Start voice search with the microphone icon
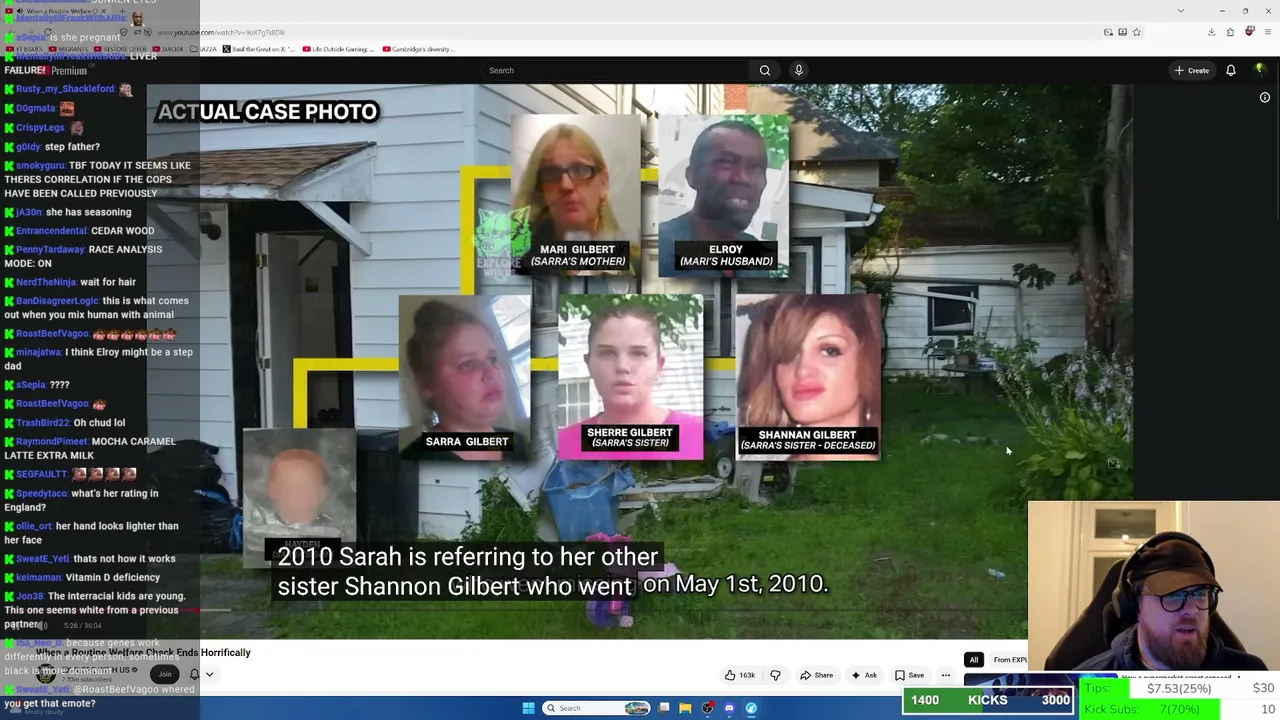Screen dimensions: 1280x720 [x=799, y=70]
